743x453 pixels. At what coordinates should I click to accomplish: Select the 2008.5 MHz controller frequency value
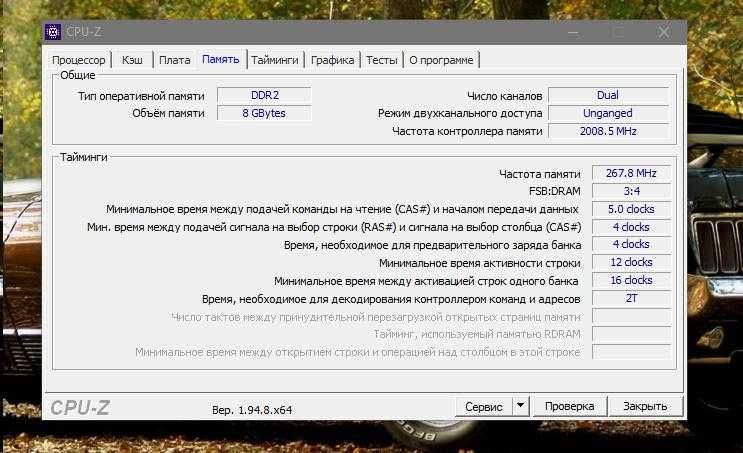[608, 131]
